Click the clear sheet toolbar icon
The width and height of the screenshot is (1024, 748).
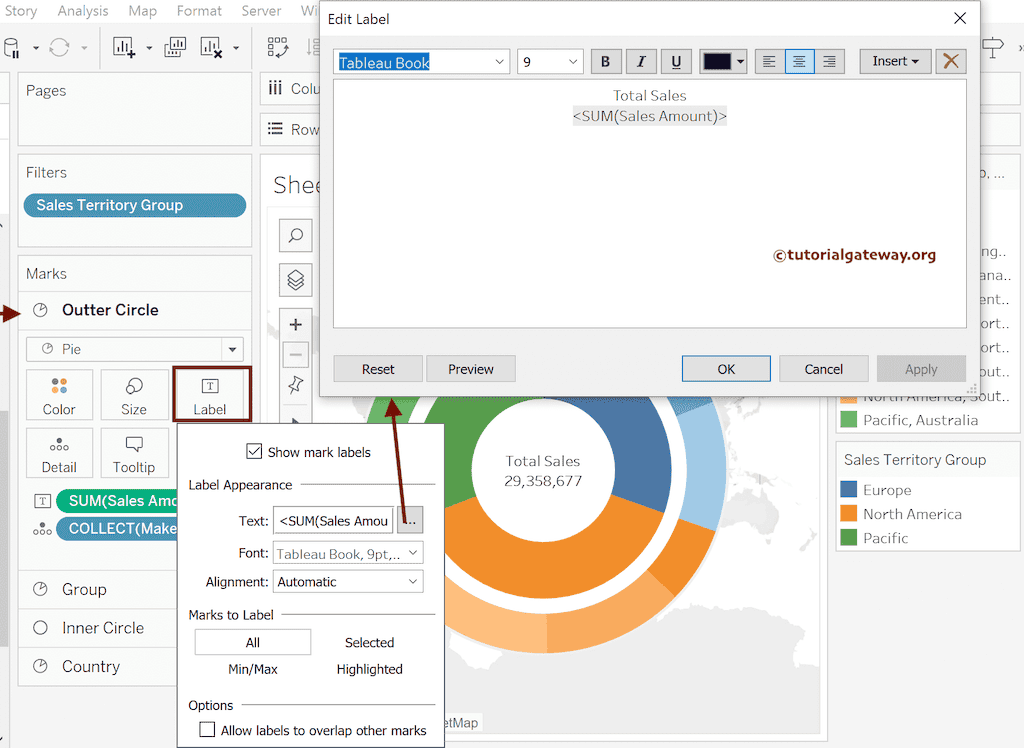click(x=212, y=48)
